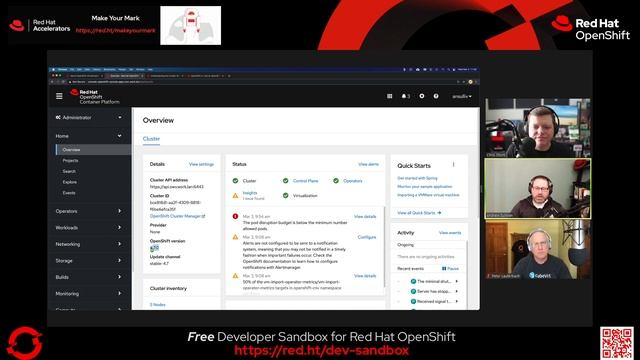The width and height of the screenshot is (640, 360).
Task: Expand the Builds navigation section
Action: coord(89,277)
